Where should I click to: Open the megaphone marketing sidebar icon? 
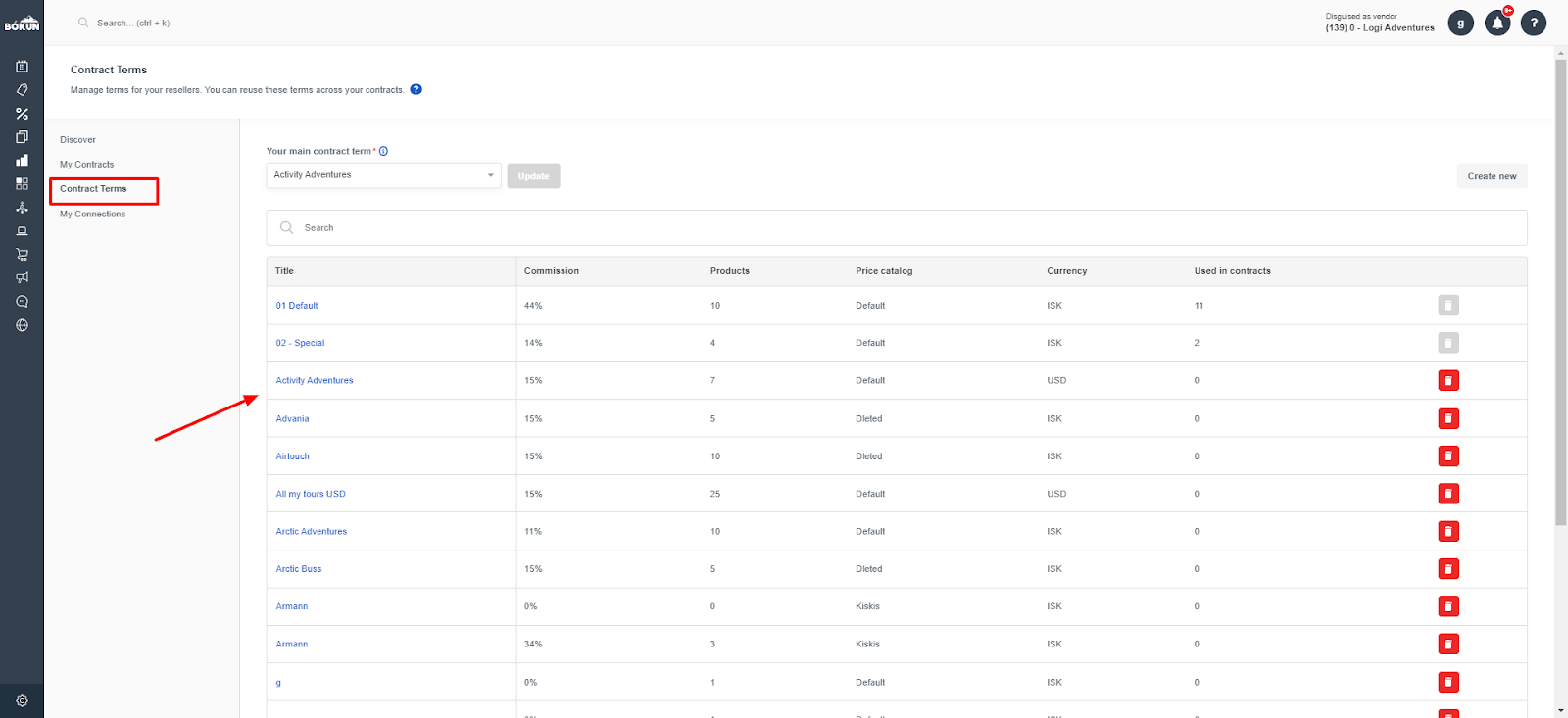[22, 277]
